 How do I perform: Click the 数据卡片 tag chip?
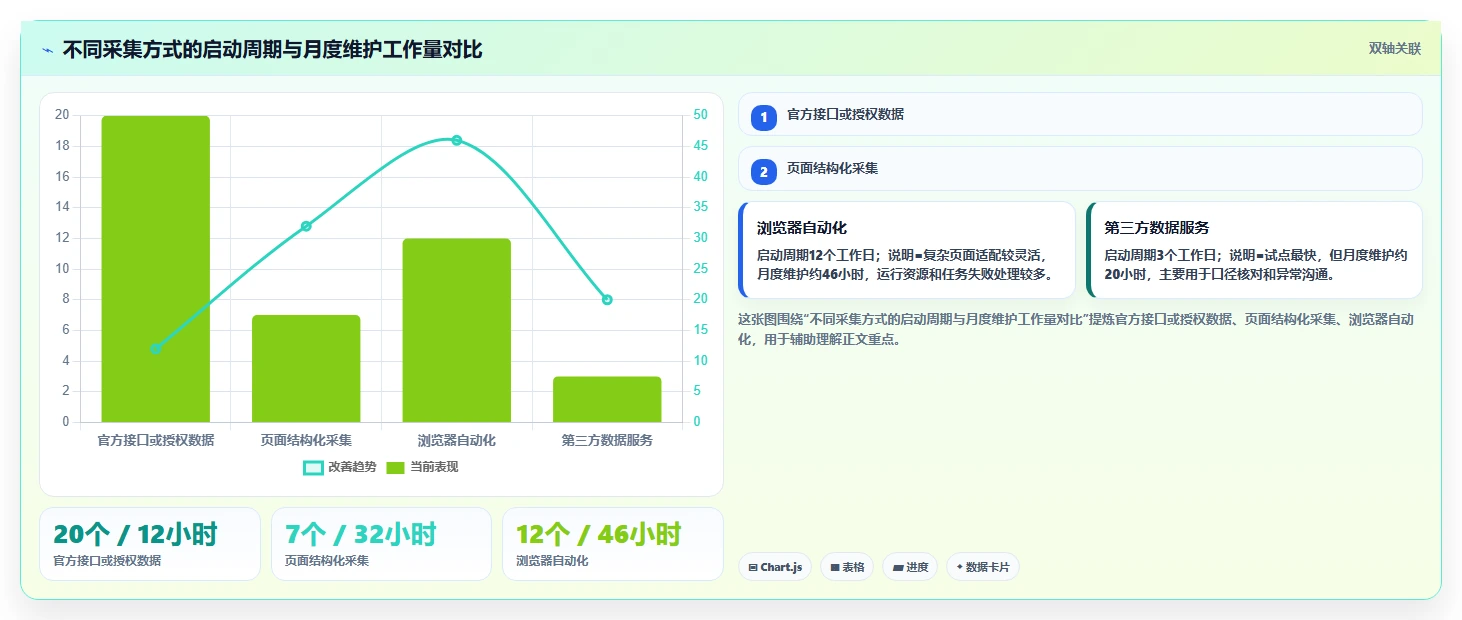[983, 567]
